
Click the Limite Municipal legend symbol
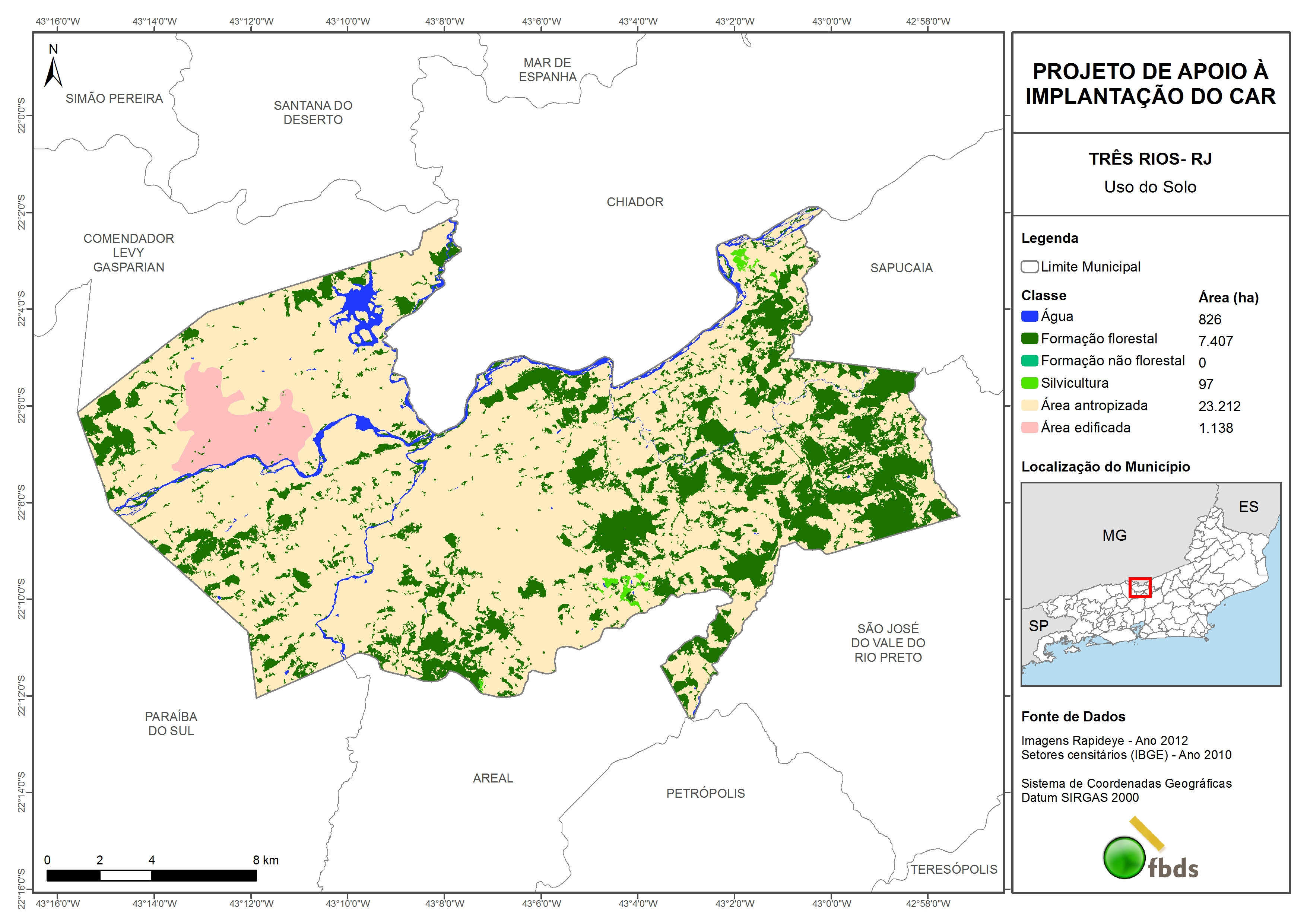(x=1029, y=267)
